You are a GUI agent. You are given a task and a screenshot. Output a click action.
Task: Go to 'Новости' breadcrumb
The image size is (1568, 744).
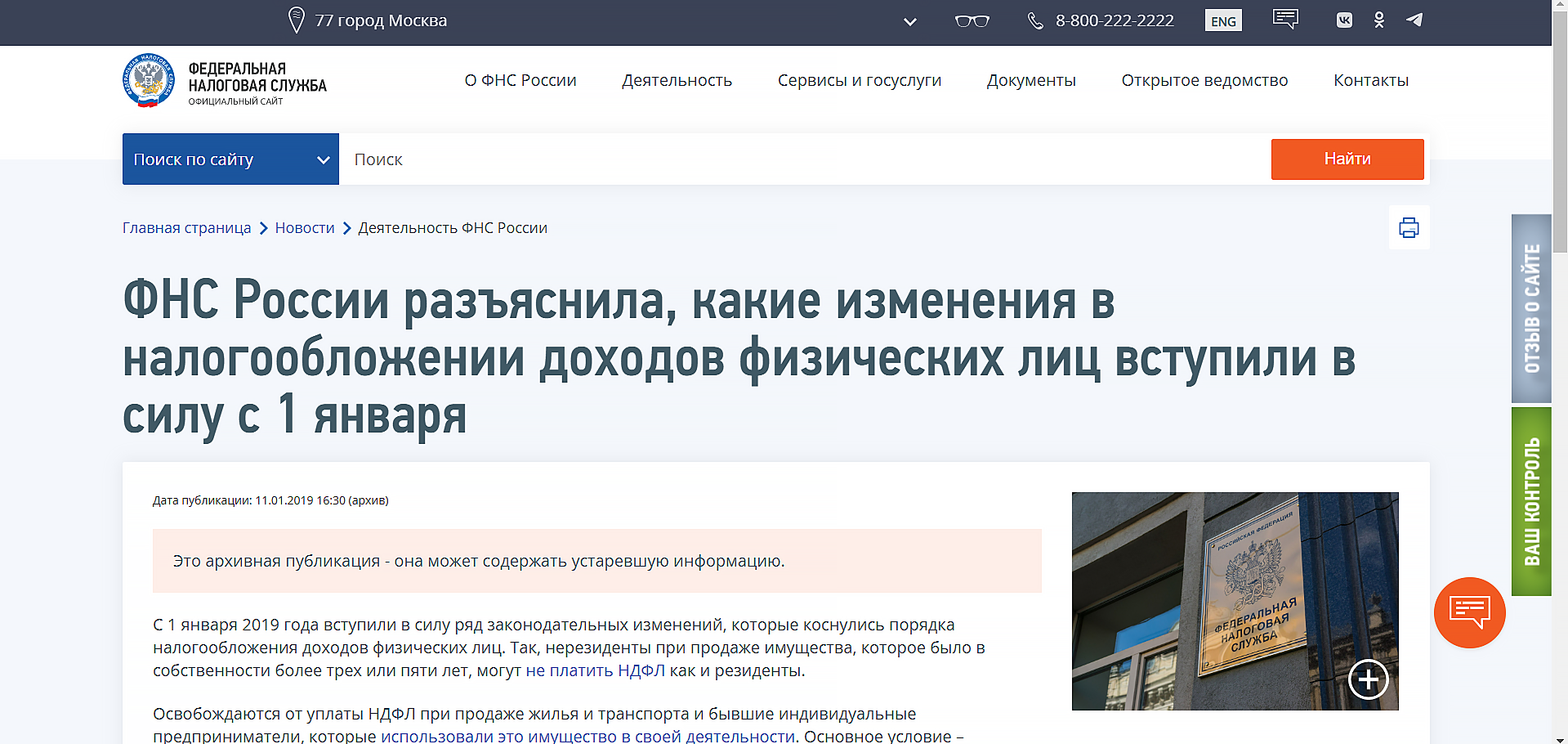click(305, 228)
